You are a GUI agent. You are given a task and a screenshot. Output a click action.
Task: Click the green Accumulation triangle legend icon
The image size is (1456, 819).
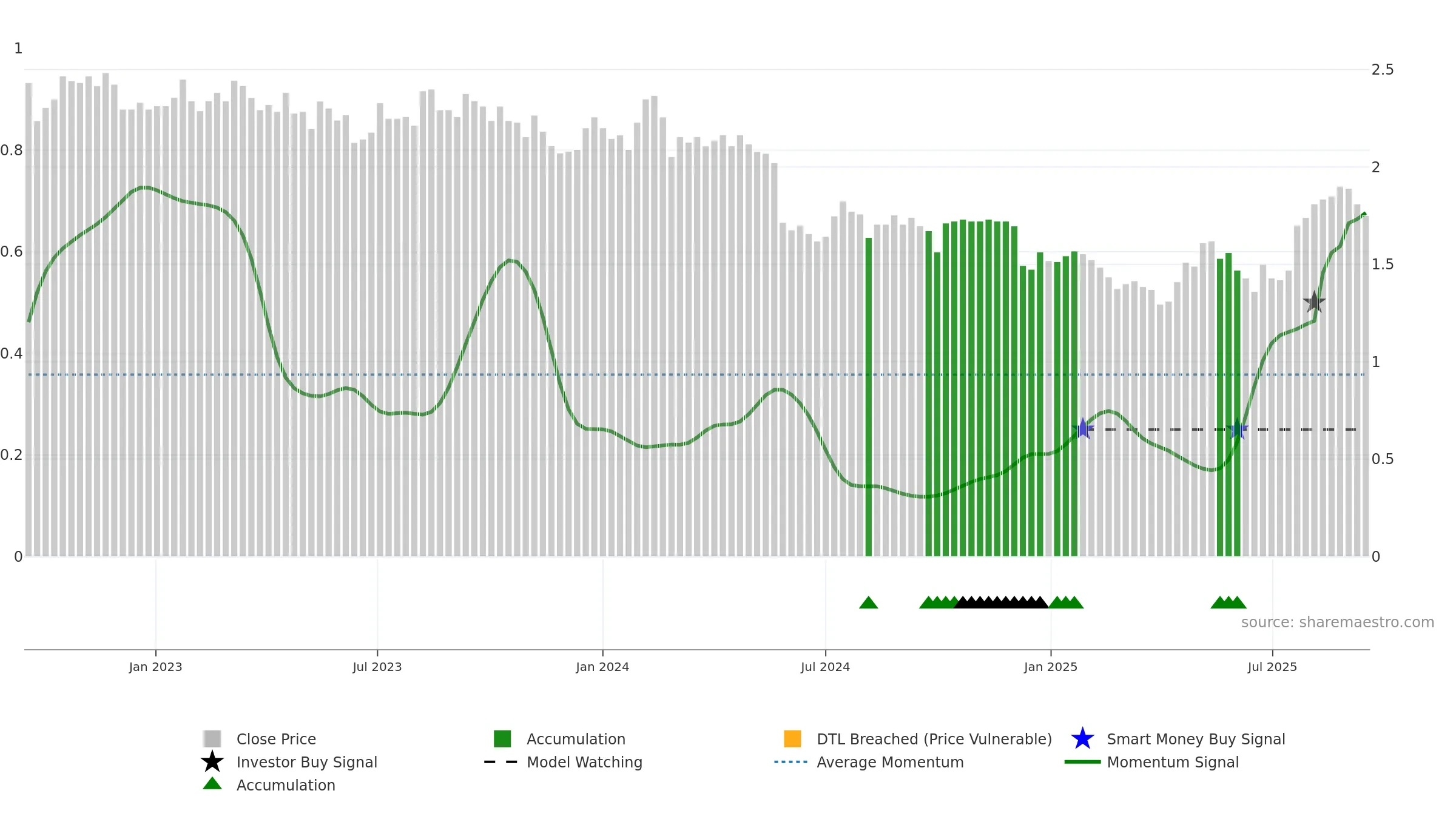coord(212,783)
